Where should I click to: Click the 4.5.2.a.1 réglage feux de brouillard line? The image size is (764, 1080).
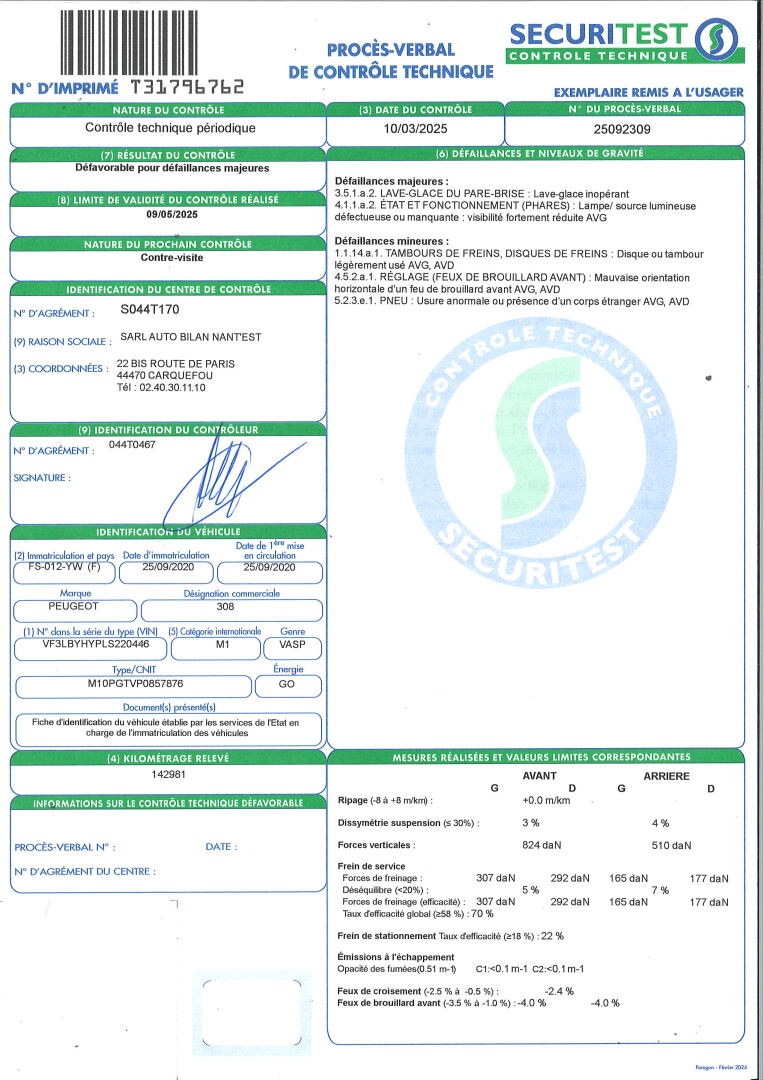pyautogui.click(x=512, y=283)
